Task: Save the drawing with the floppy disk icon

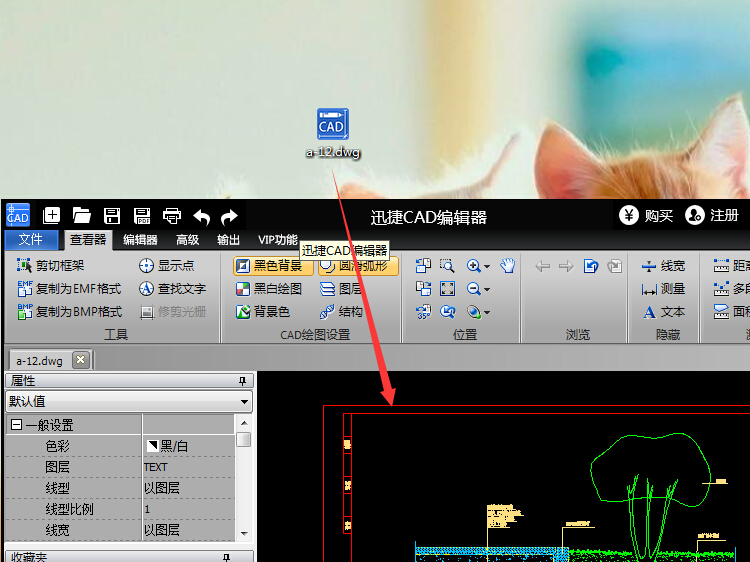Action: 112,216
